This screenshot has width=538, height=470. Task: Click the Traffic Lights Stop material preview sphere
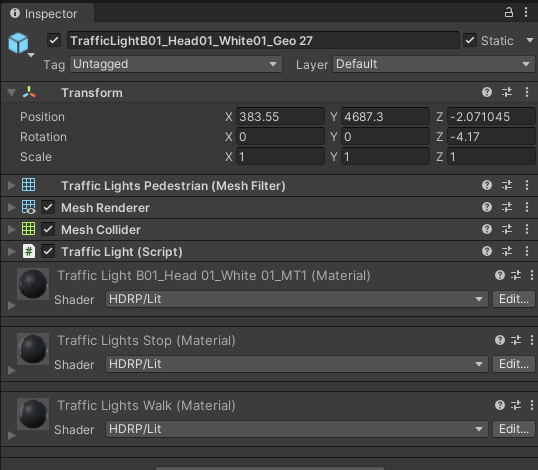point(33,349)
